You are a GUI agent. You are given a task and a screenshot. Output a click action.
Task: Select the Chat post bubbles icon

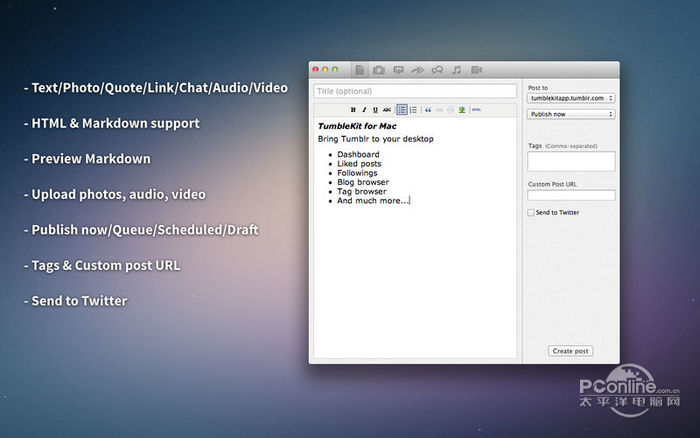437,70
